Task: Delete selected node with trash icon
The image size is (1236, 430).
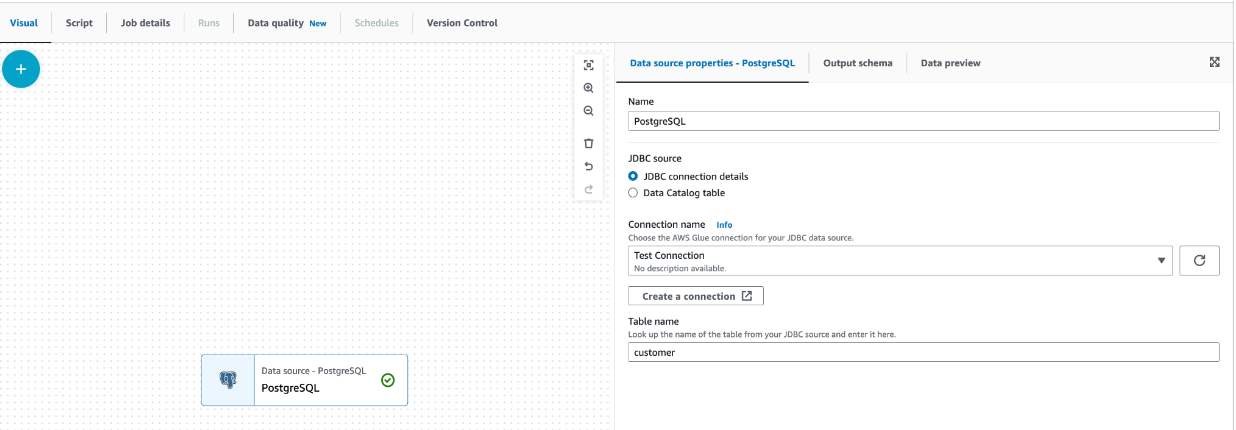Action: tap(588, 143)
